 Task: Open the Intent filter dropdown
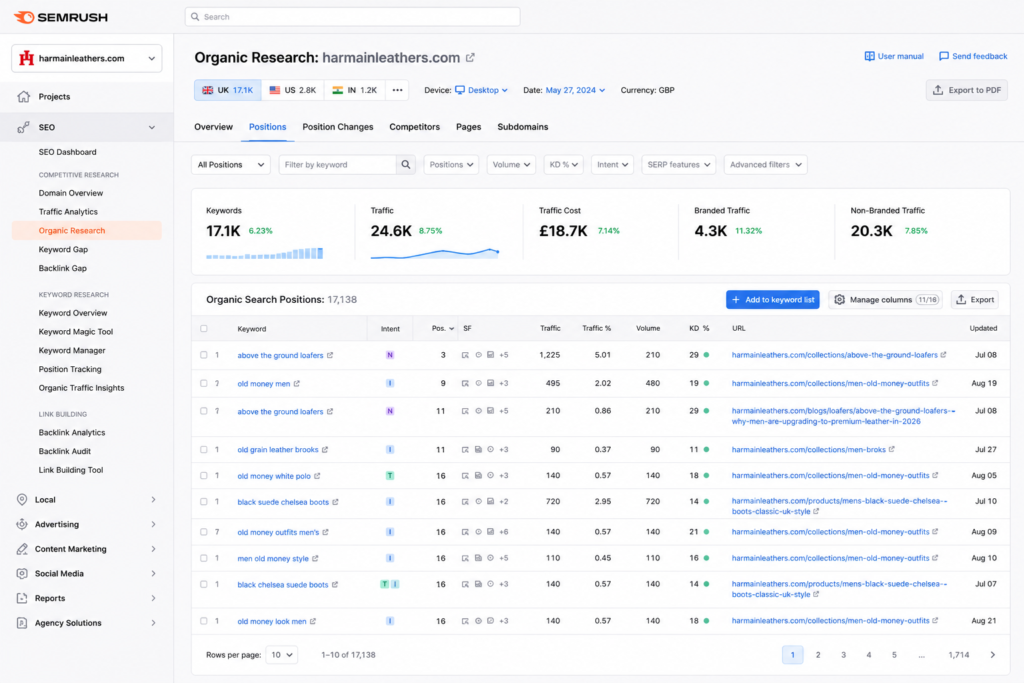612,165
